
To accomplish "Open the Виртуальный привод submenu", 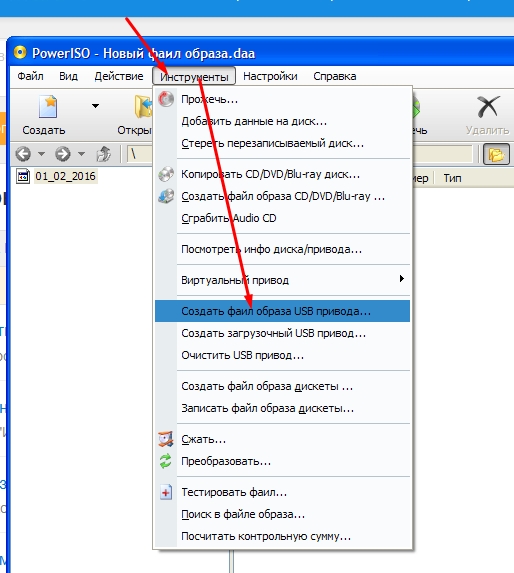I will [x=282, y=280].
